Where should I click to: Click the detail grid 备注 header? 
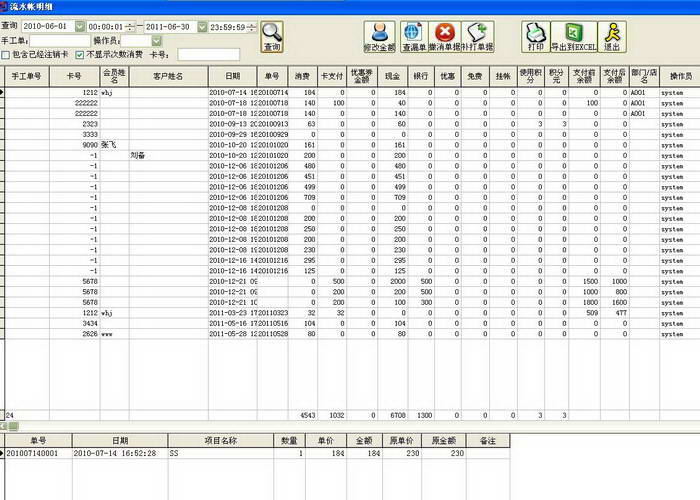point(488,441)
